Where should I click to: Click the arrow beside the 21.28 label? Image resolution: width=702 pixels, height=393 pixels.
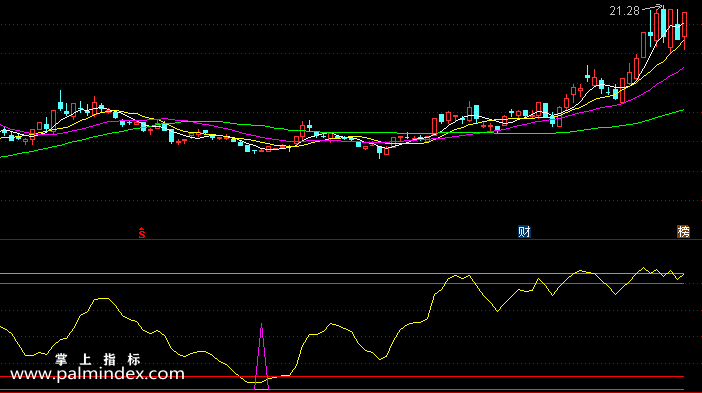[652, 8]
